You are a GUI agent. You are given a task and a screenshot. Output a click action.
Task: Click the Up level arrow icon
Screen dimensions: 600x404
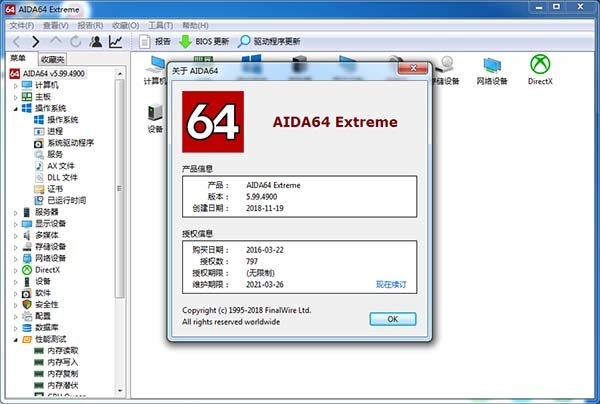[56, 41]
